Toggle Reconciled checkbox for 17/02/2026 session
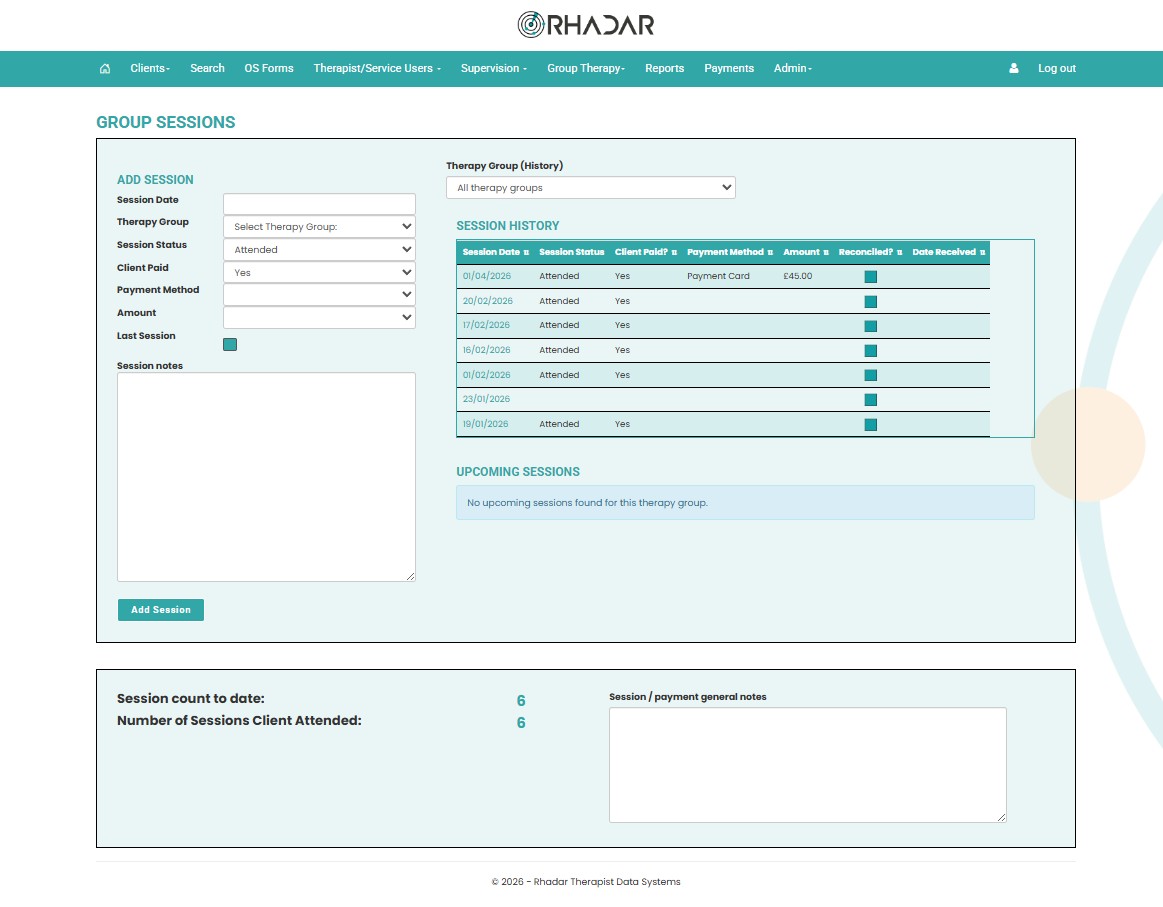 [x=871, y=326]
